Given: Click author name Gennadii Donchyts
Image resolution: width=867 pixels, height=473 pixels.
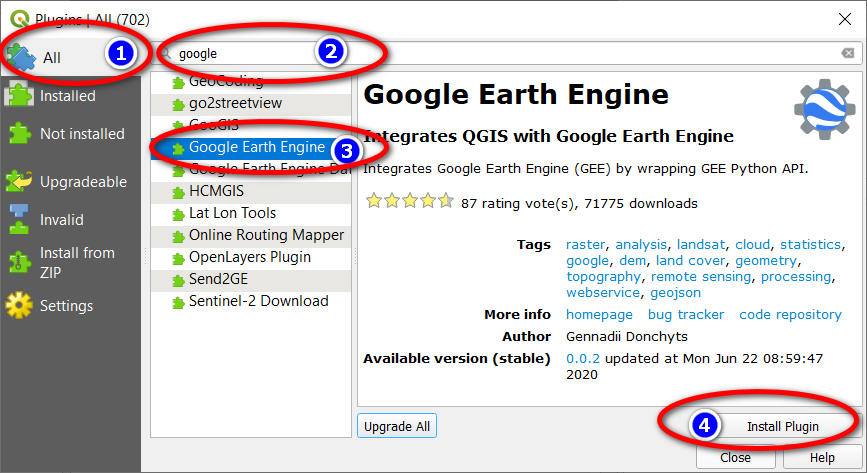Looking at the screenshot, I should point(627,337).
